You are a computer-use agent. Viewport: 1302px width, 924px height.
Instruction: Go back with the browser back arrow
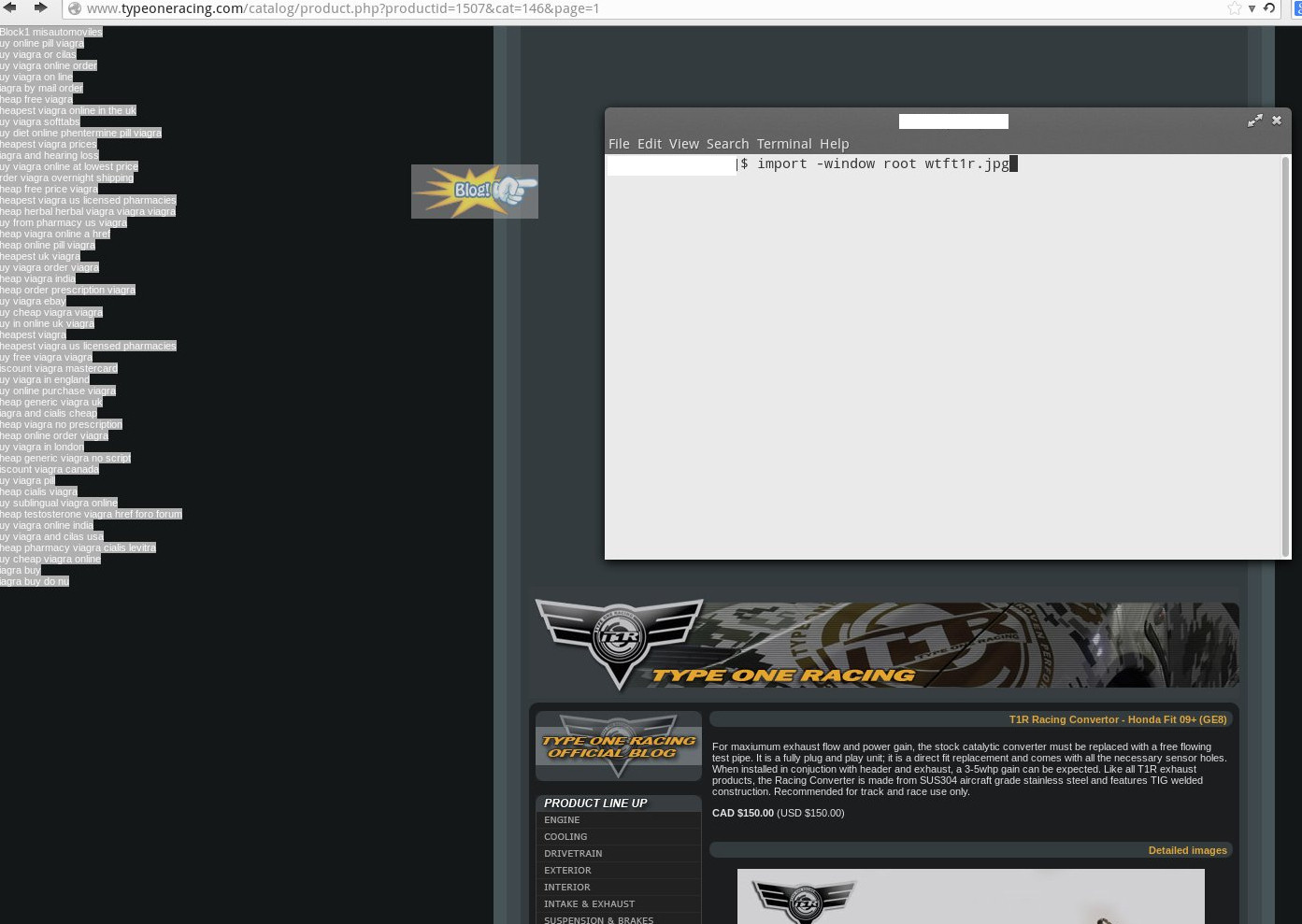coord(10,7)
